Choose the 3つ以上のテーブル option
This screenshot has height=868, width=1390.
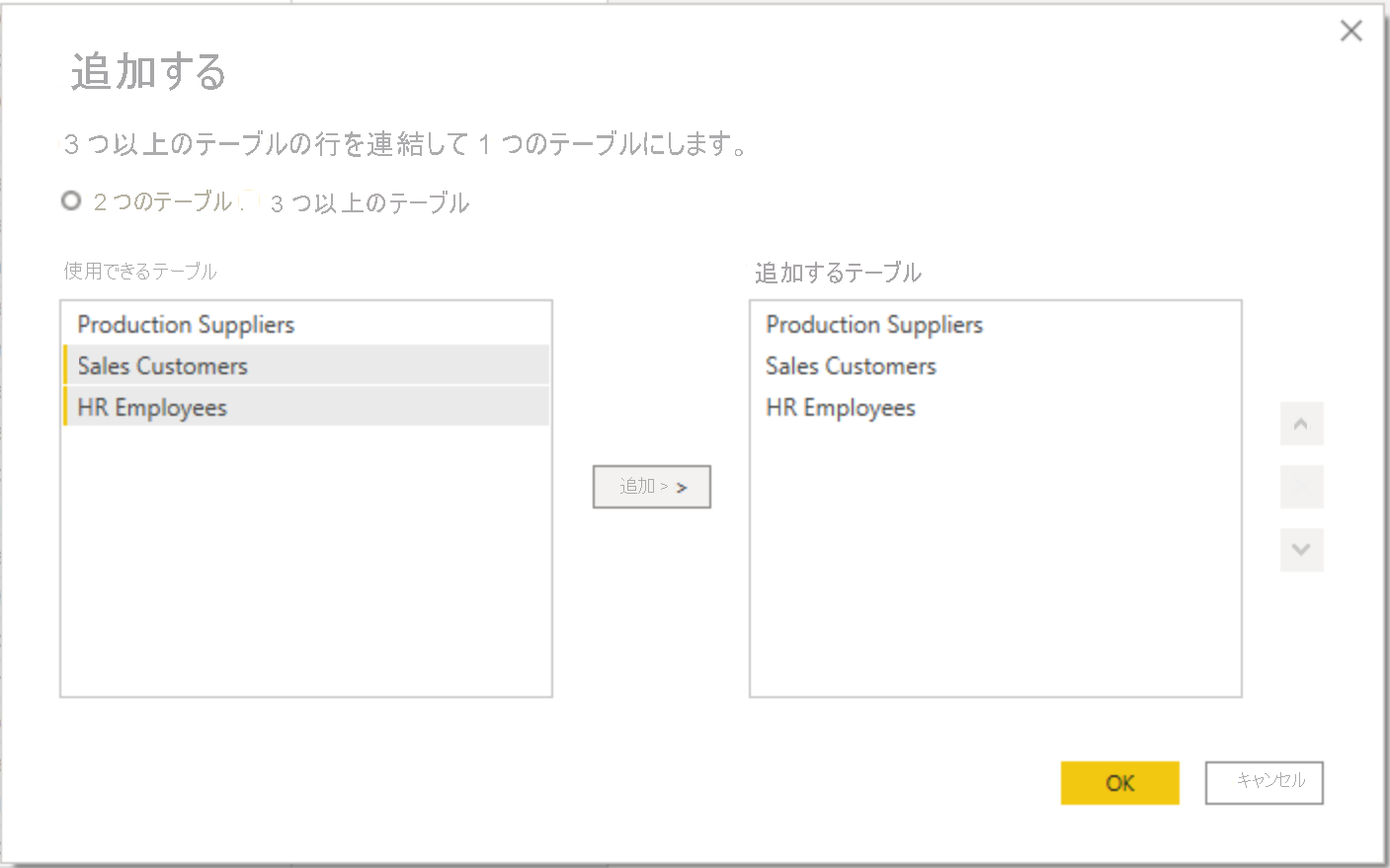coord(251,201)
